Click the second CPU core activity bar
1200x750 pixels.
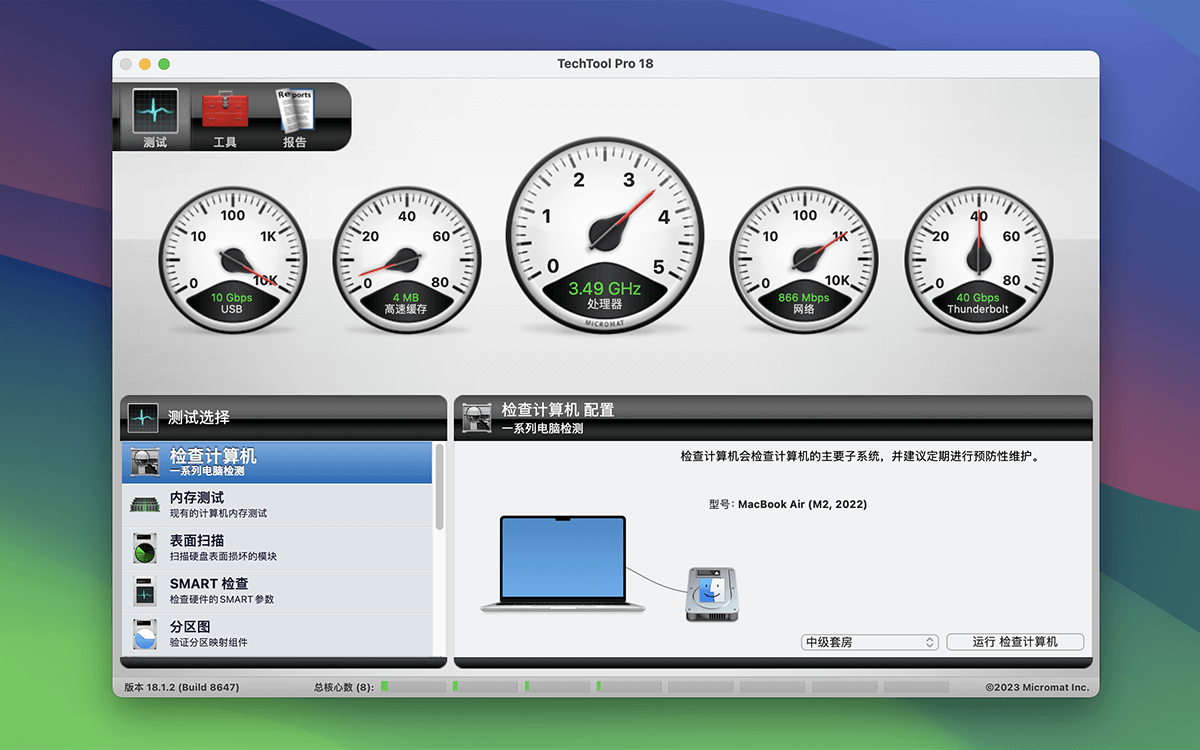tap(485, 687)
